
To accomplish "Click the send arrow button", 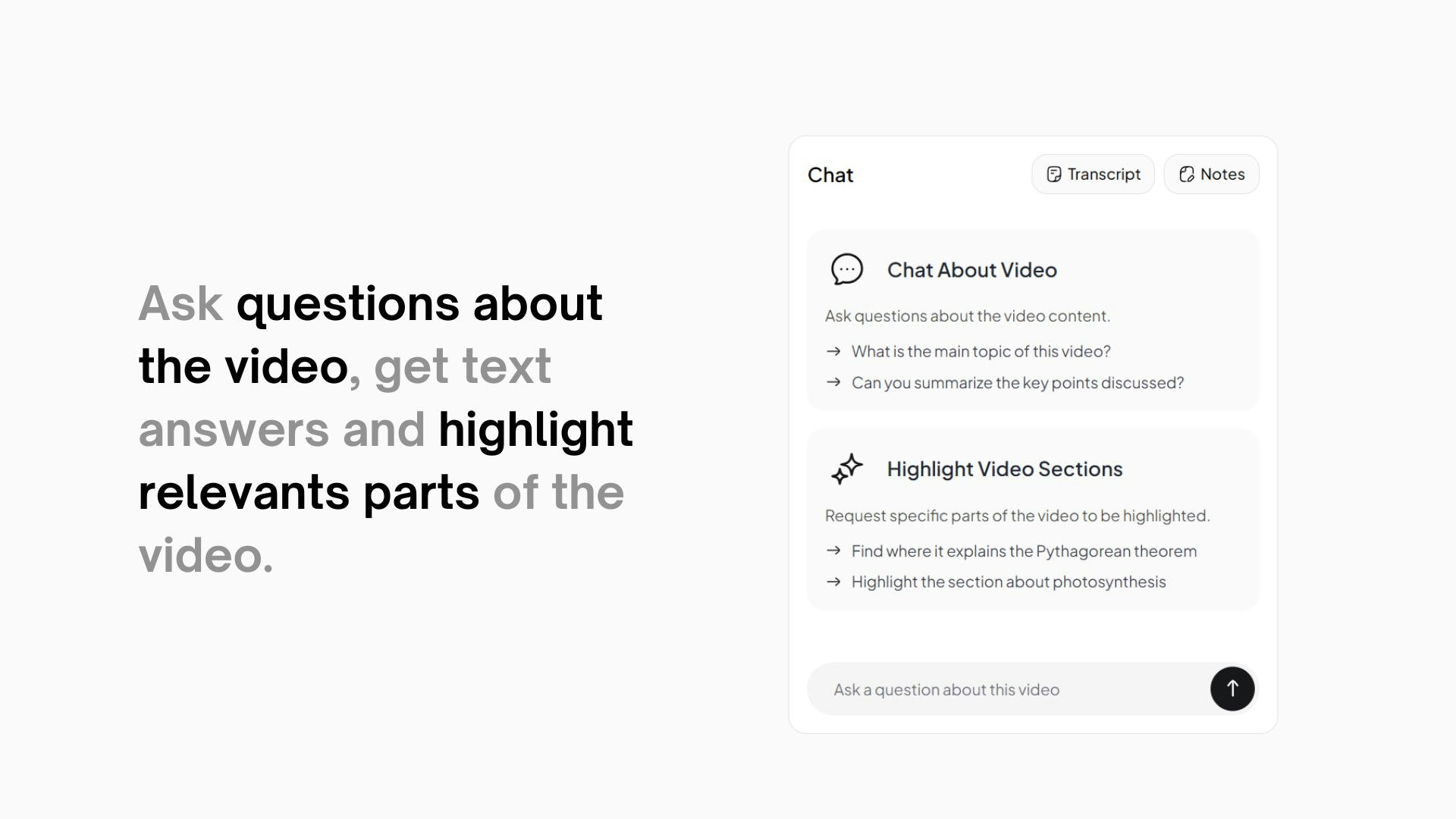I will (x=1232, y=689).
